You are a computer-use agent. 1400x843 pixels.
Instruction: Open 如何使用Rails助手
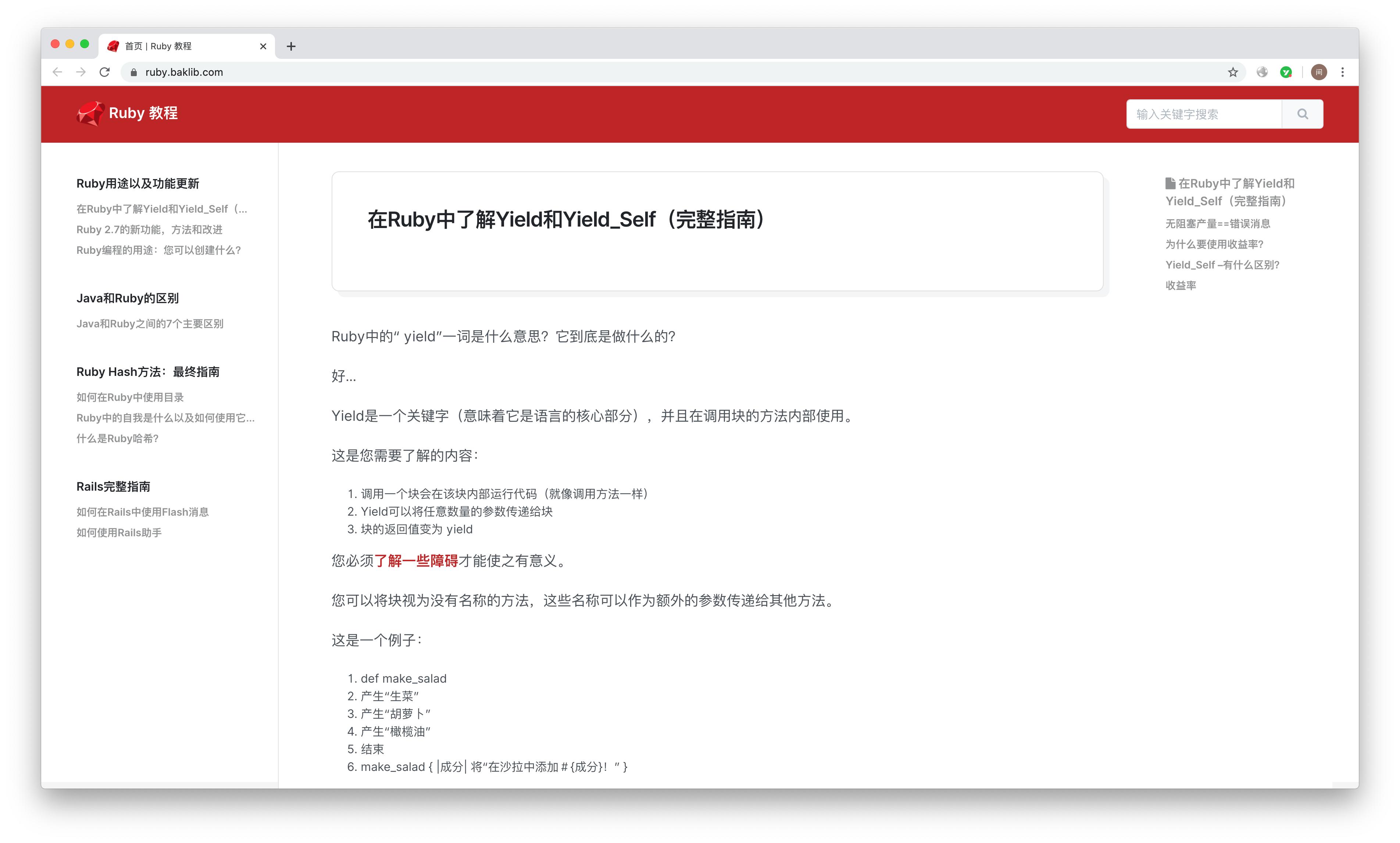click(x=119, y=532)
